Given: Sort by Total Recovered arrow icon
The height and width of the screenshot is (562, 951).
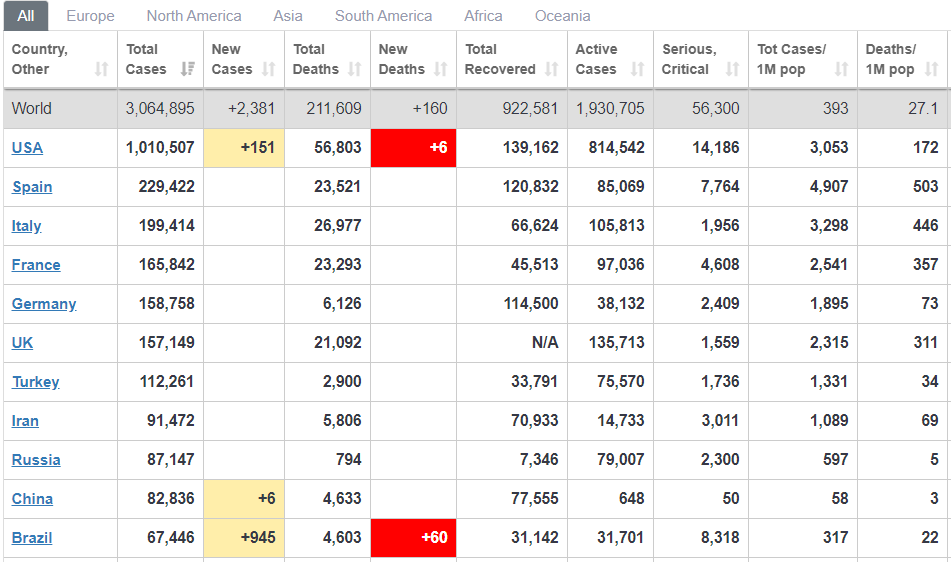Looking at the screenshot, I should click(552, 69).
